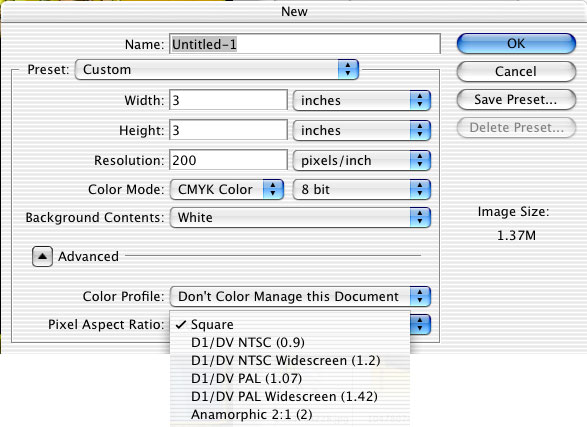587x427 pixels.
Task: Open the 8 bit depth dropdown
Action: 362,189
